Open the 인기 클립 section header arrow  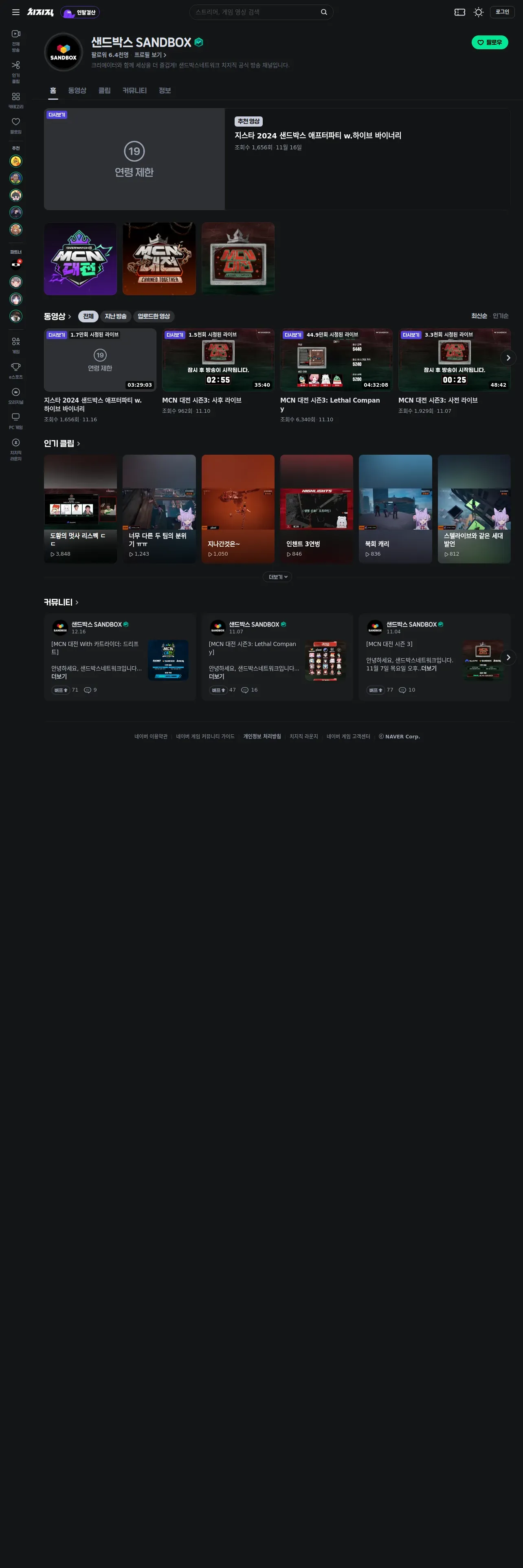[78, 444]
